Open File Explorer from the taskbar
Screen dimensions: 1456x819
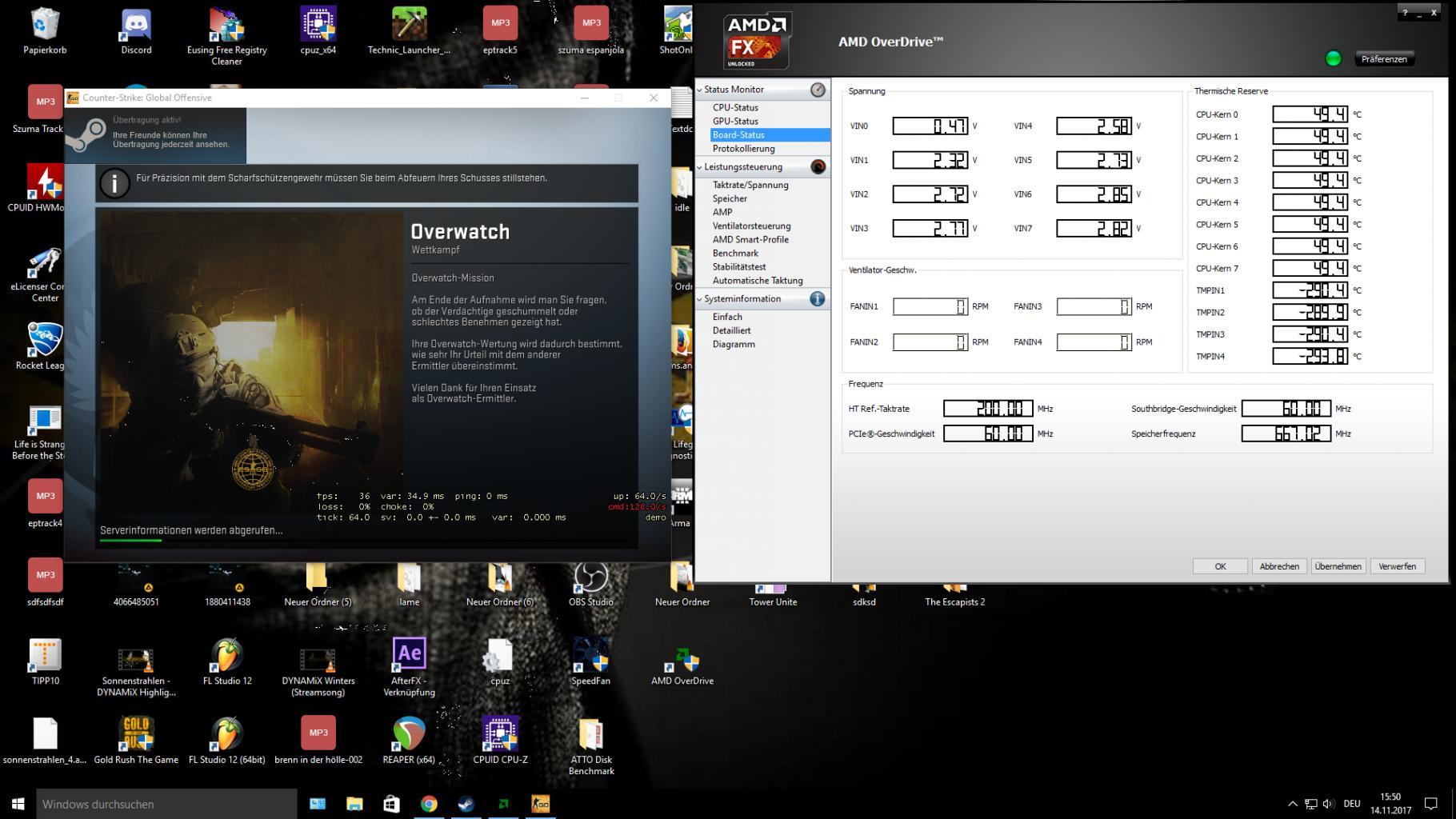pyautogui.click(x=354, y=804)
